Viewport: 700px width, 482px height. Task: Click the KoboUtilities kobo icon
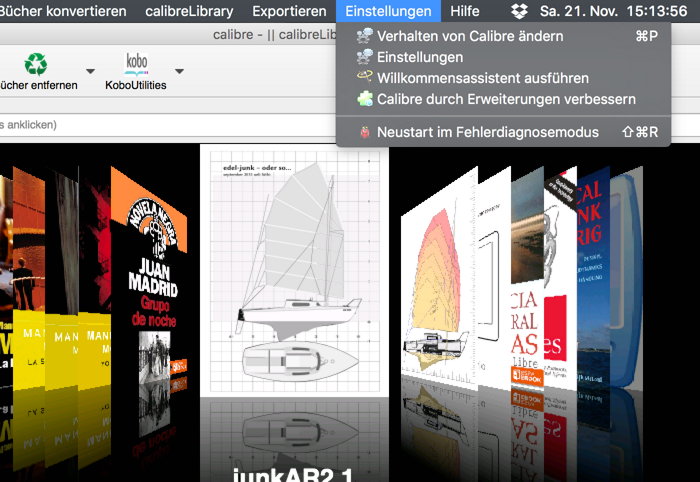[x=136, y=65]
